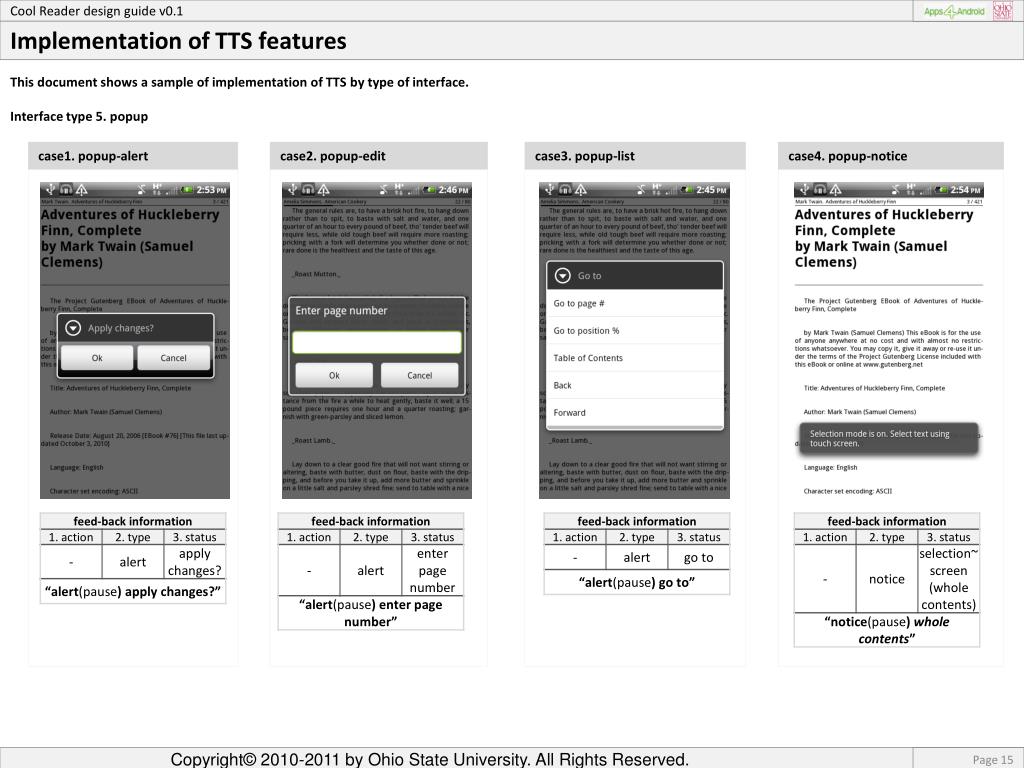Click Huckleberry Finn book title in case4 screenshot

(884, 238)
